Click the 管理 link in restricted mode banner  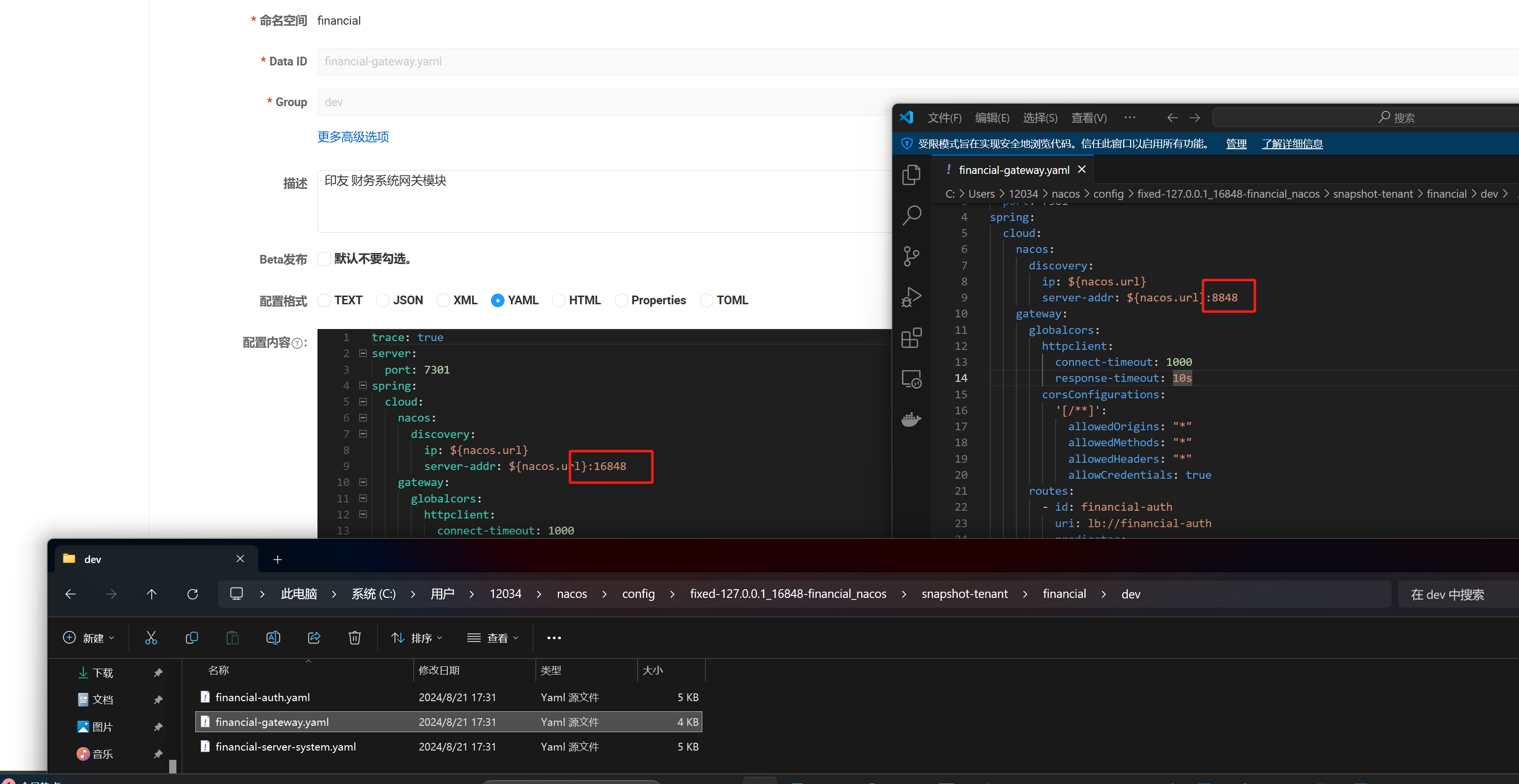click(x=1236, y=144)
